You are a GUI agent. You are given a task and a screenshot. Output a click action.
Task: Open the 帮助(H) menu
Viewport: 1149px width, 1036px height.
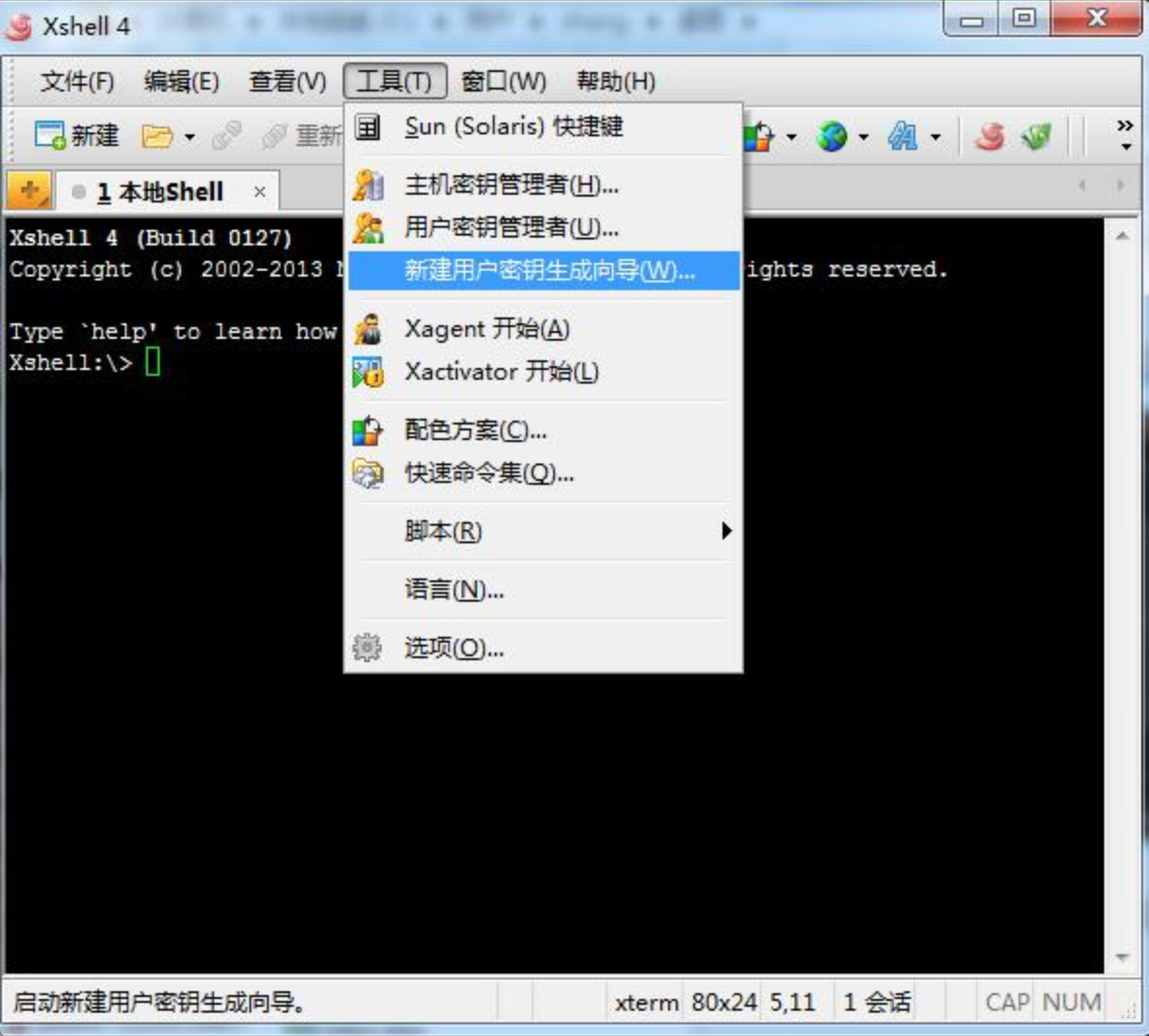click(615, 81)
